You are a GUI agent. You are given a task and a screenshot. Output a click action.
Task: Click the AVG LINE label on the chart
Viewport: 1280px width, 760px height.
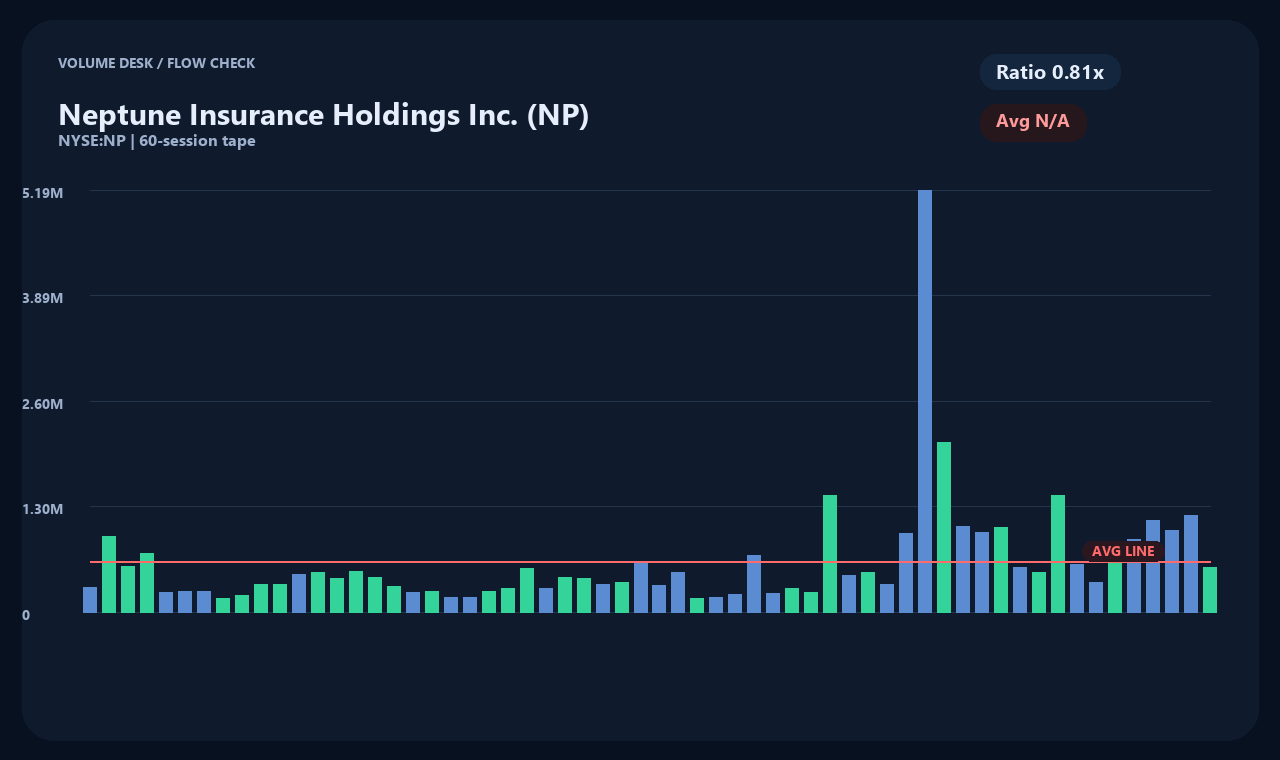tap(1123, 551)
